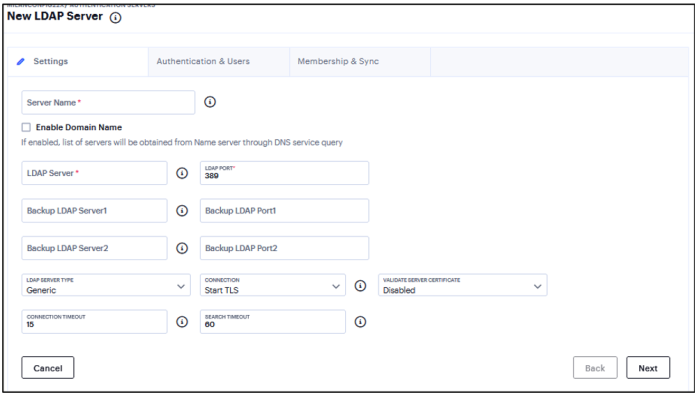Click into the LDAP Server input field
Screen dimensions: 697x395
(x=94, y=173)
